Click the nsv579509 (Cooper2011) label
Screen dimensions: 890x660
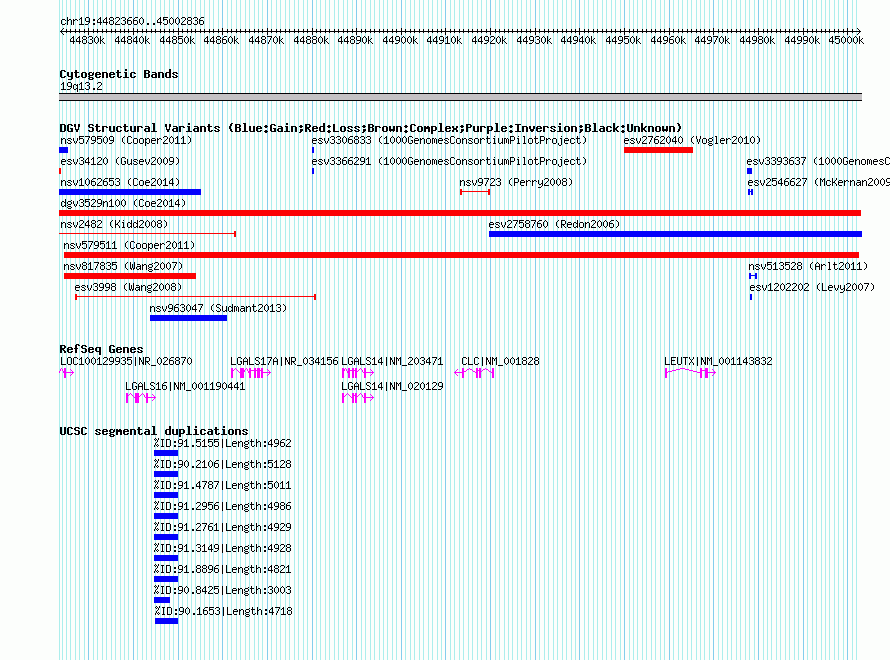tap(126, 140)
